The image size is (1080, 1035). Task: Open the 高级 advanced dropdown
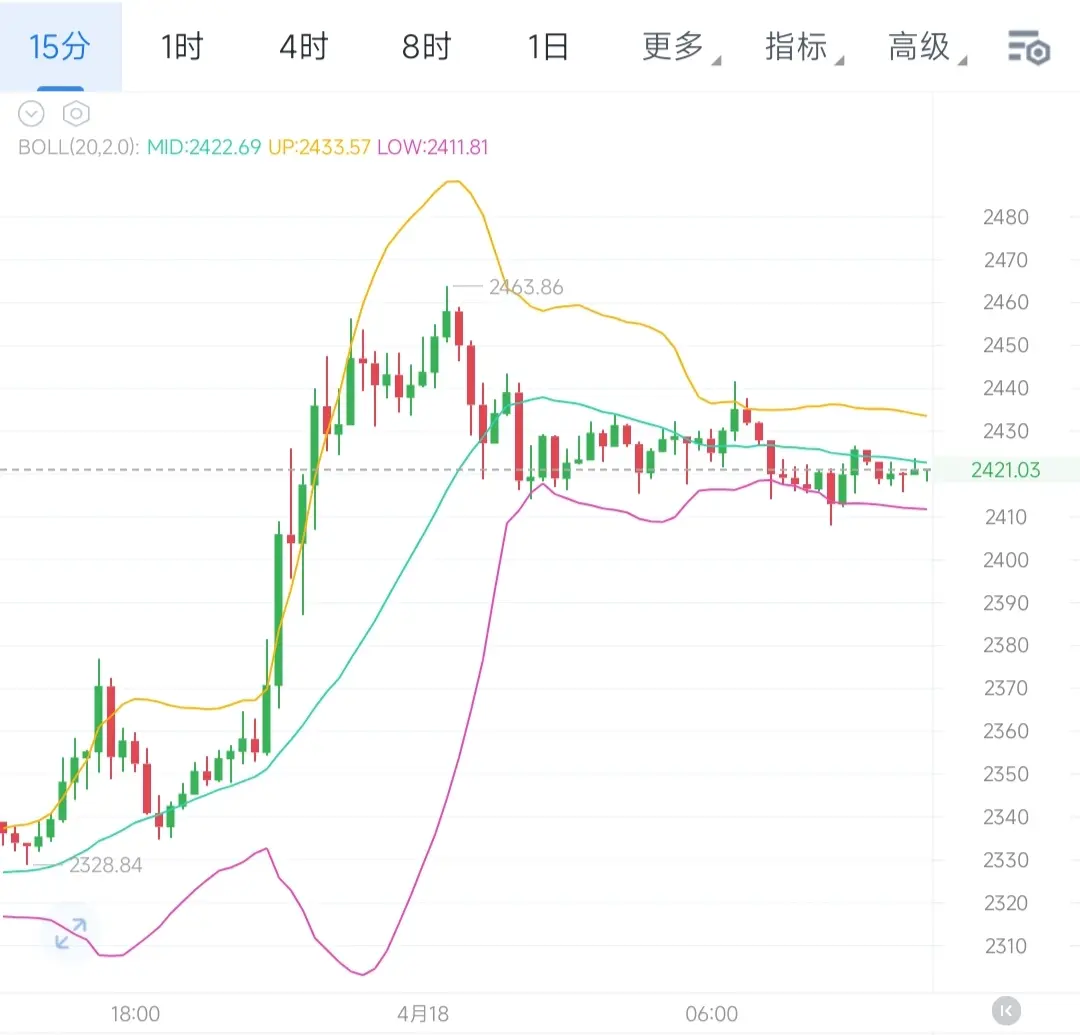click(x=926, y=47)
